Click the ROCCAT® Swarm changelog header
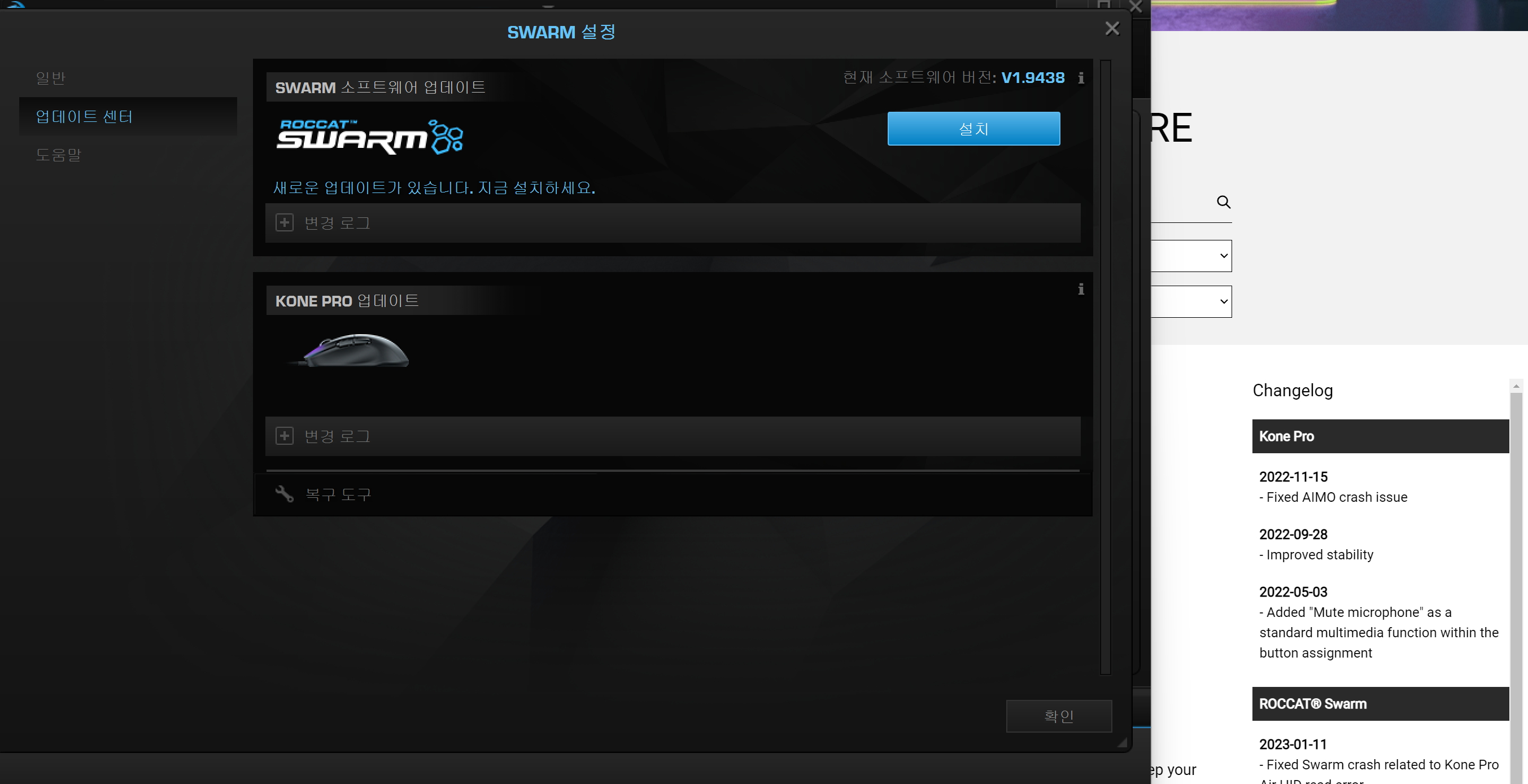Viewport: 1528px width, 784px height. (1380, 704)
